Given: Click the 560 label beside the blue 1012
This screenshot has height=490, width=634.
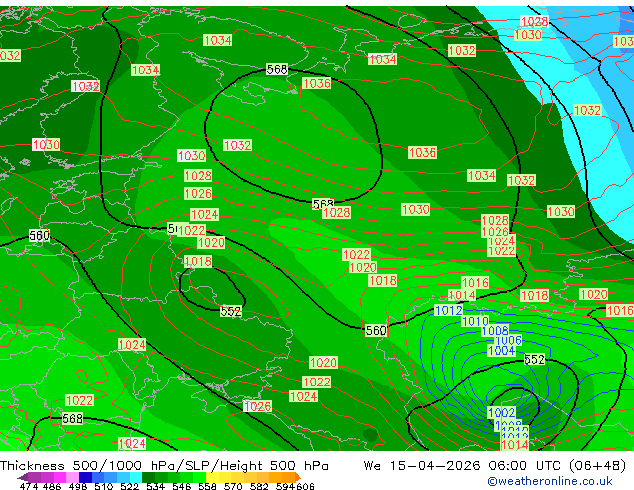Looking at the screenshot, I should click(x=376, y=331).
